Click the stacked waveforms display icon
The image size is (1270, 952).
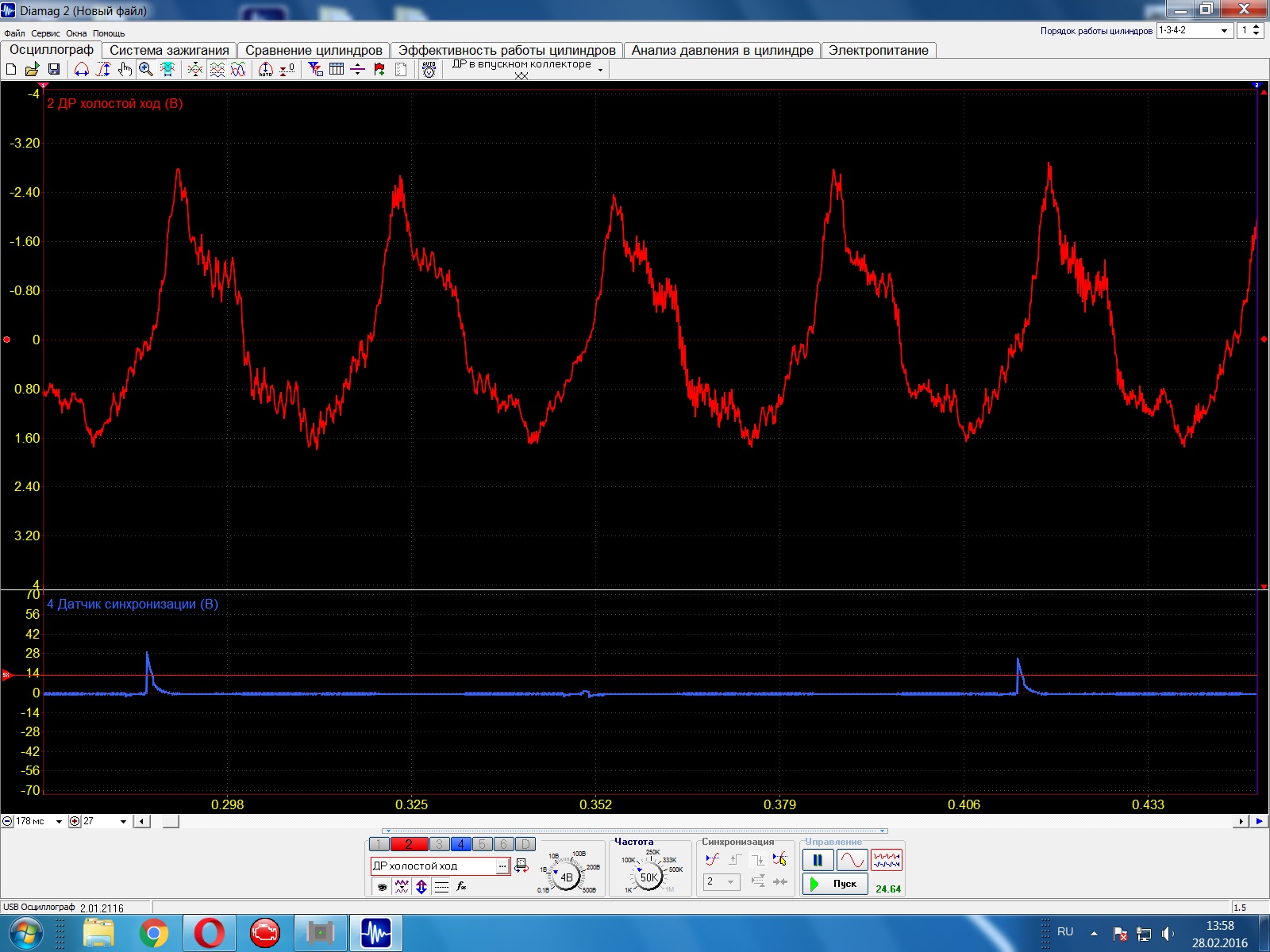click(x=217, y=70)
